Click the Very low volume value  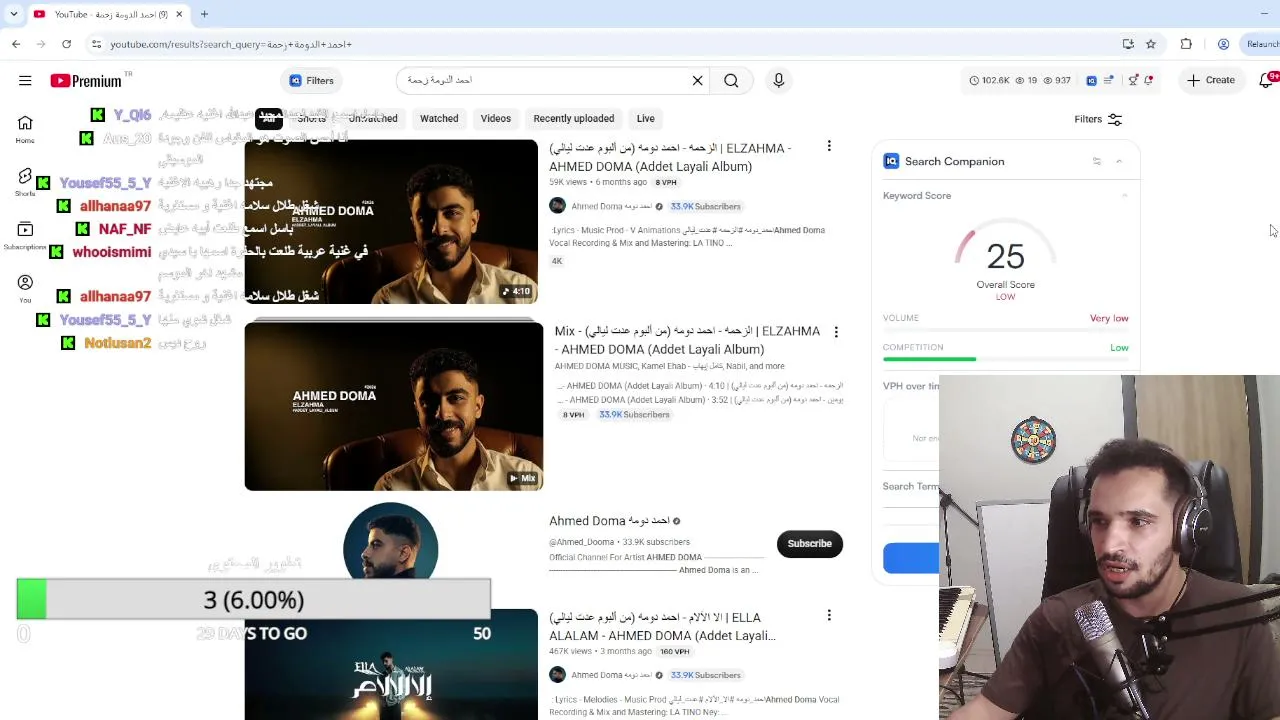[x=1109, y=318]
